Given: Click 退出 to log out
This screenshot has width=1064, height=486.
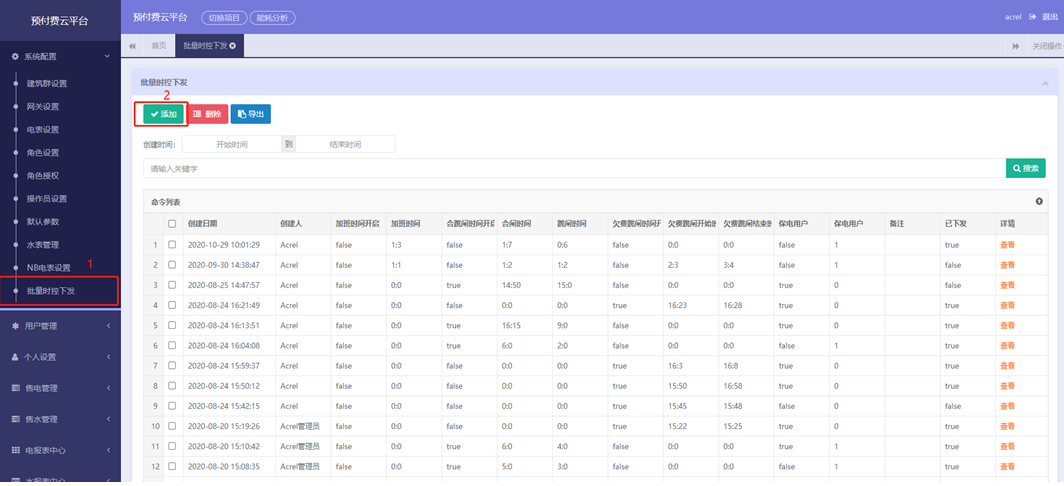Looking at the screenshot, I should pyautogui.click(x=1050, y=17).
